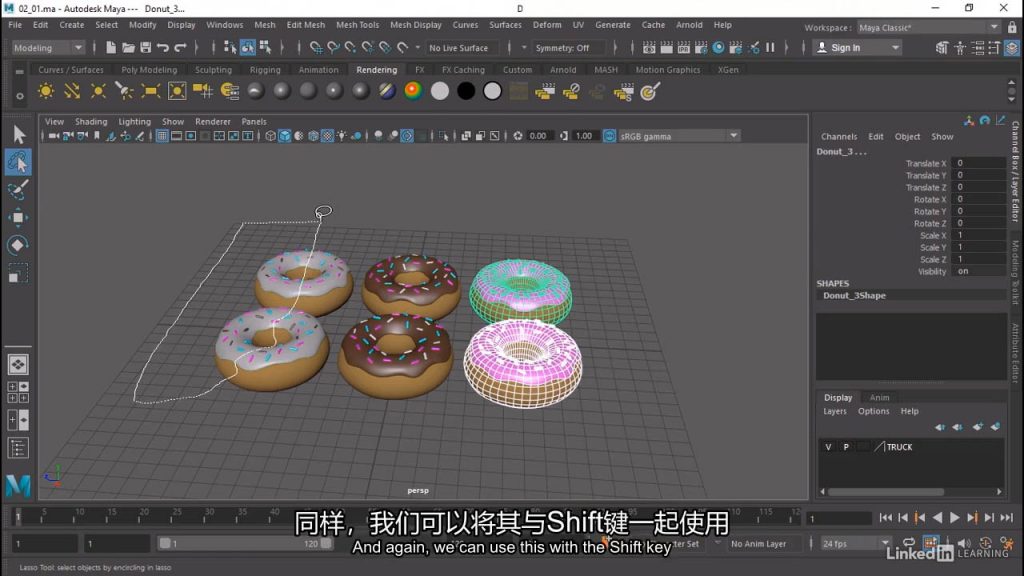1024x576 pixels.
Task: Switch to the Poly Modeling shelf tab
Action: pos(149,70)
